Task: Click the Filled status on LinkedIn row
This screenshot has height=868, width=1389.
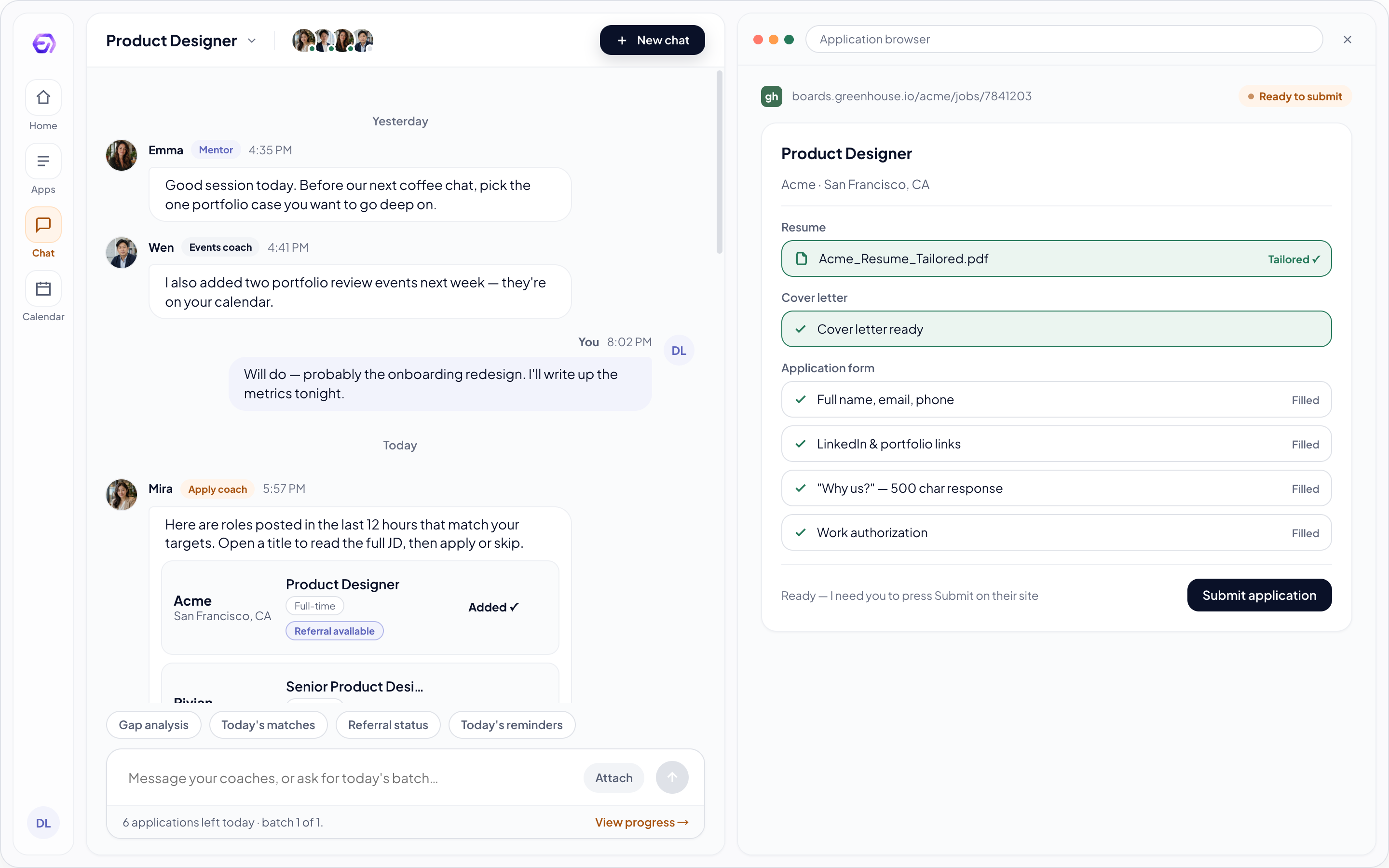Action: [x=1305, y=445]
